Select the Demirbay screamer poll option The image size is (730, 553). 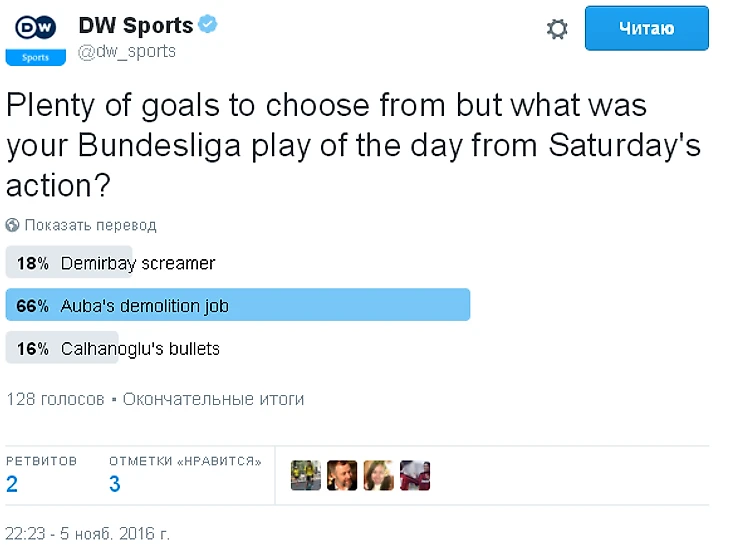pyautogui.click(x=137, y=263)
